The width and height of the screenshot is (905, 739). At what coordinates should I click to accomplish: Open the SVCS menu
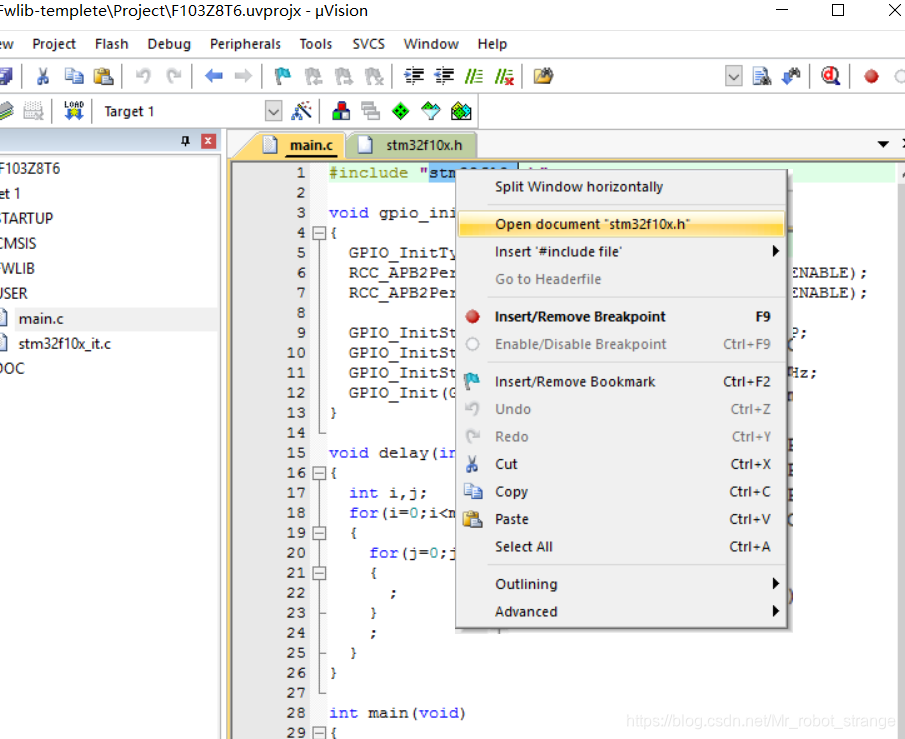tap(369, 44)
